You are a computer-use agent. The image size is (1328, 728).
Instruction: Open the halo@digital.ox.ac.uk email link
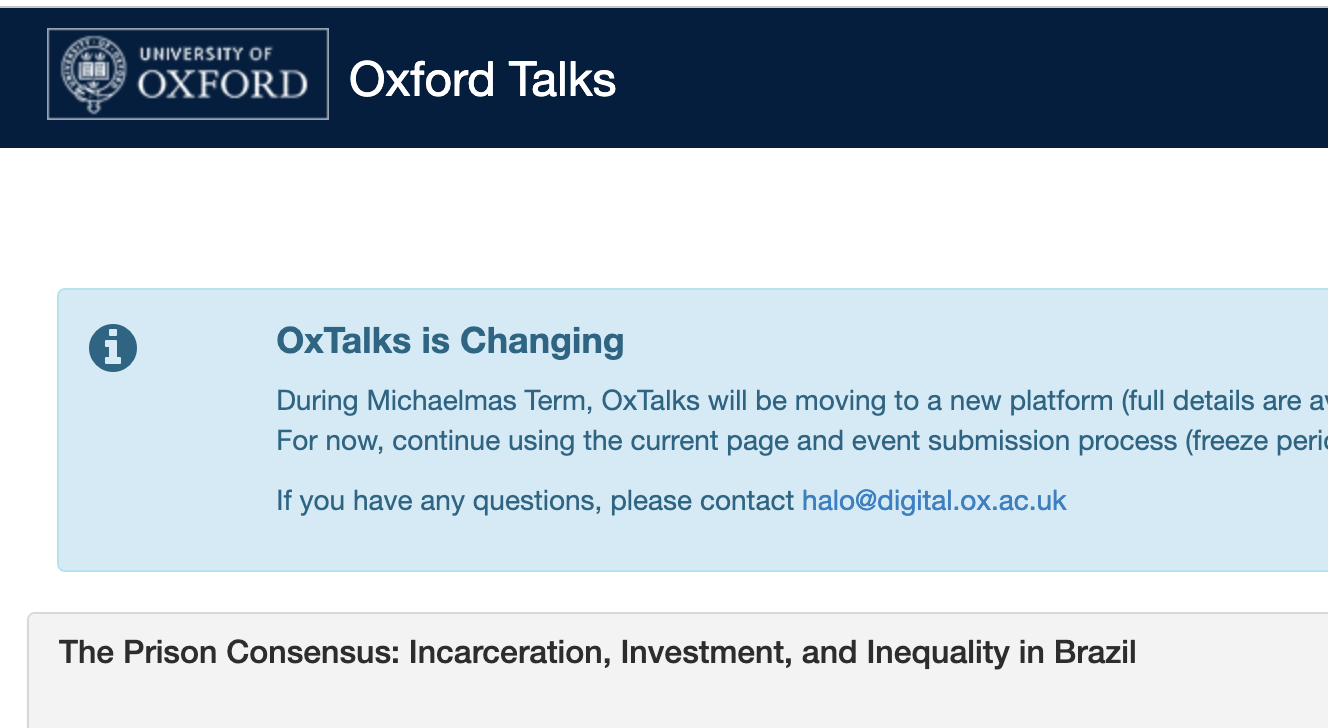click(x=934, y=500)
